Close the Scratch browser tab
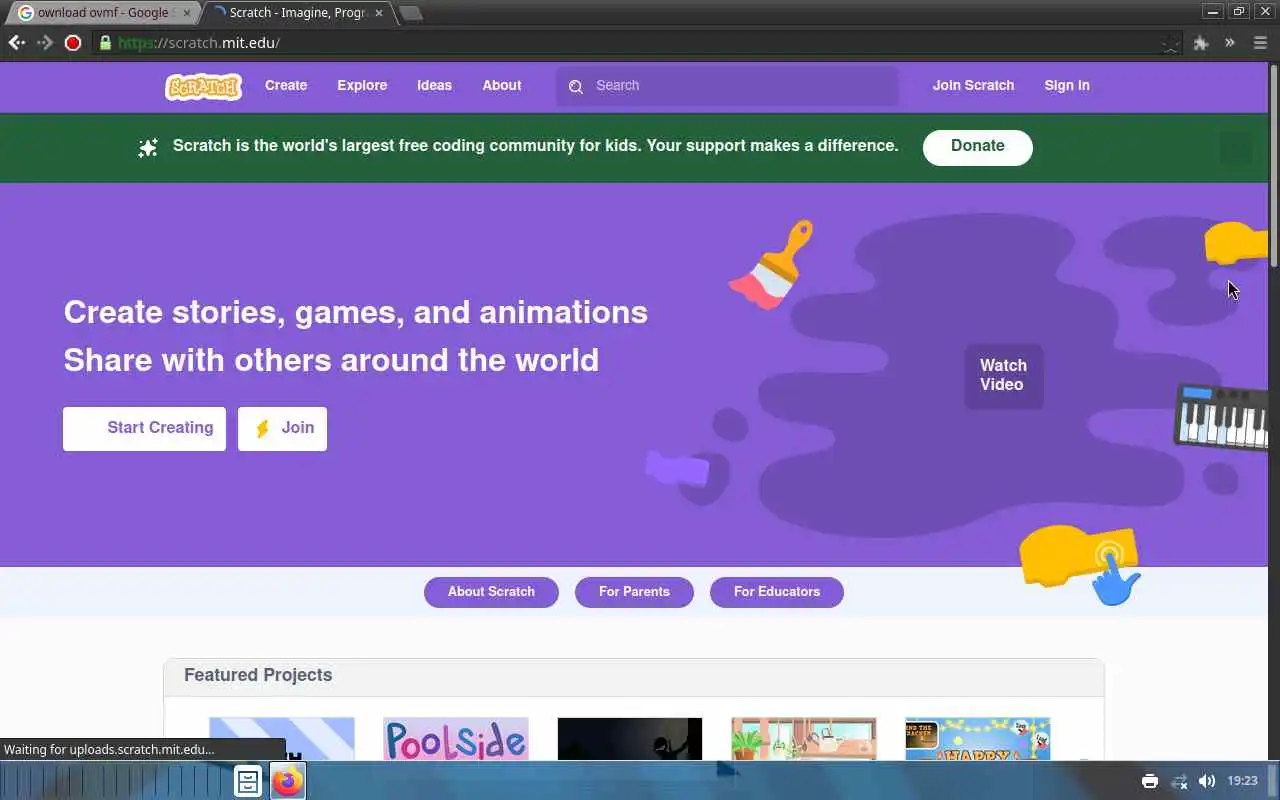1280x800 pixels. (x=379, y=13)
